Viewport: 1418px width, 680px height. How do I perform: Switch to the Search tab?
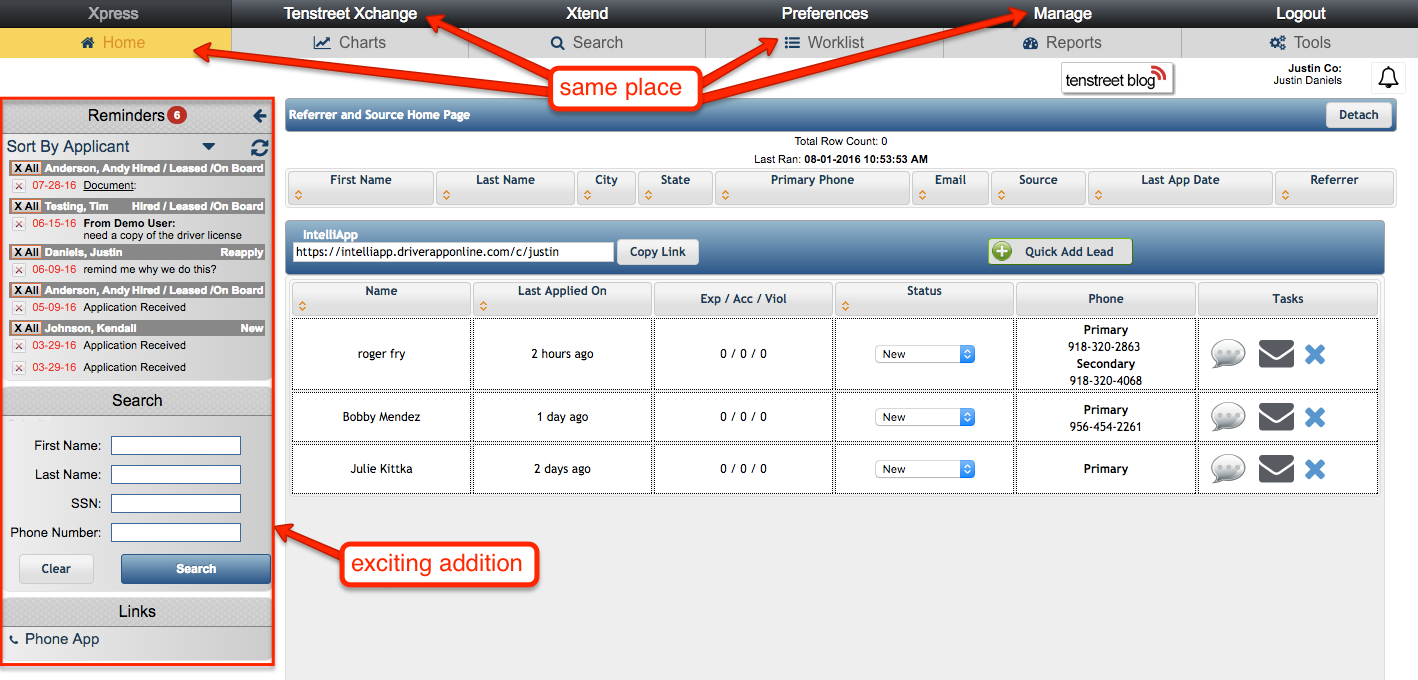587,43
